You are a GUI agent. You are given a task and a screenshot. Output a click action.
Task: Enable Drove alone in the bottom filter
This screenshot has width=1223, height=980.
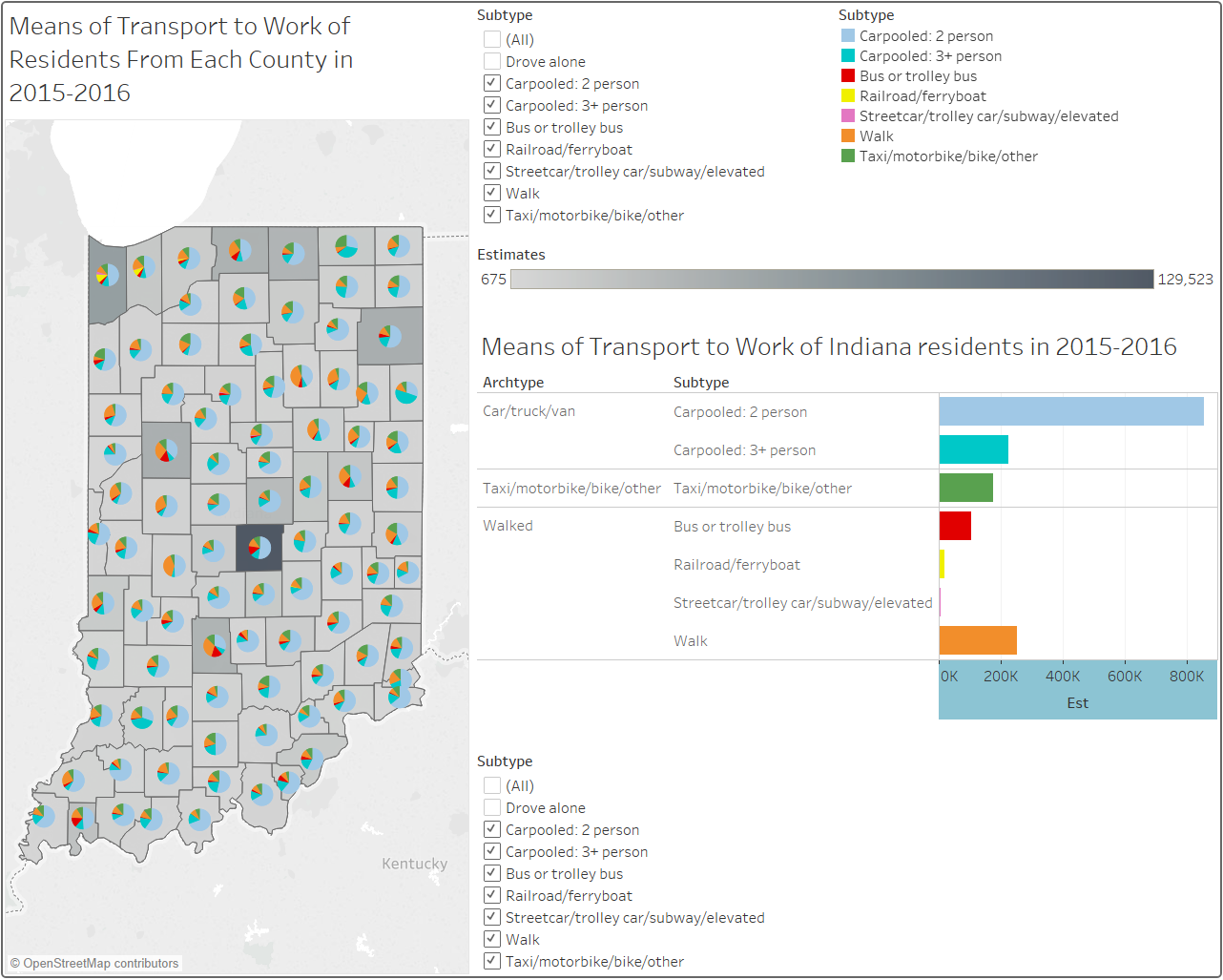click(x=492, y=807)
